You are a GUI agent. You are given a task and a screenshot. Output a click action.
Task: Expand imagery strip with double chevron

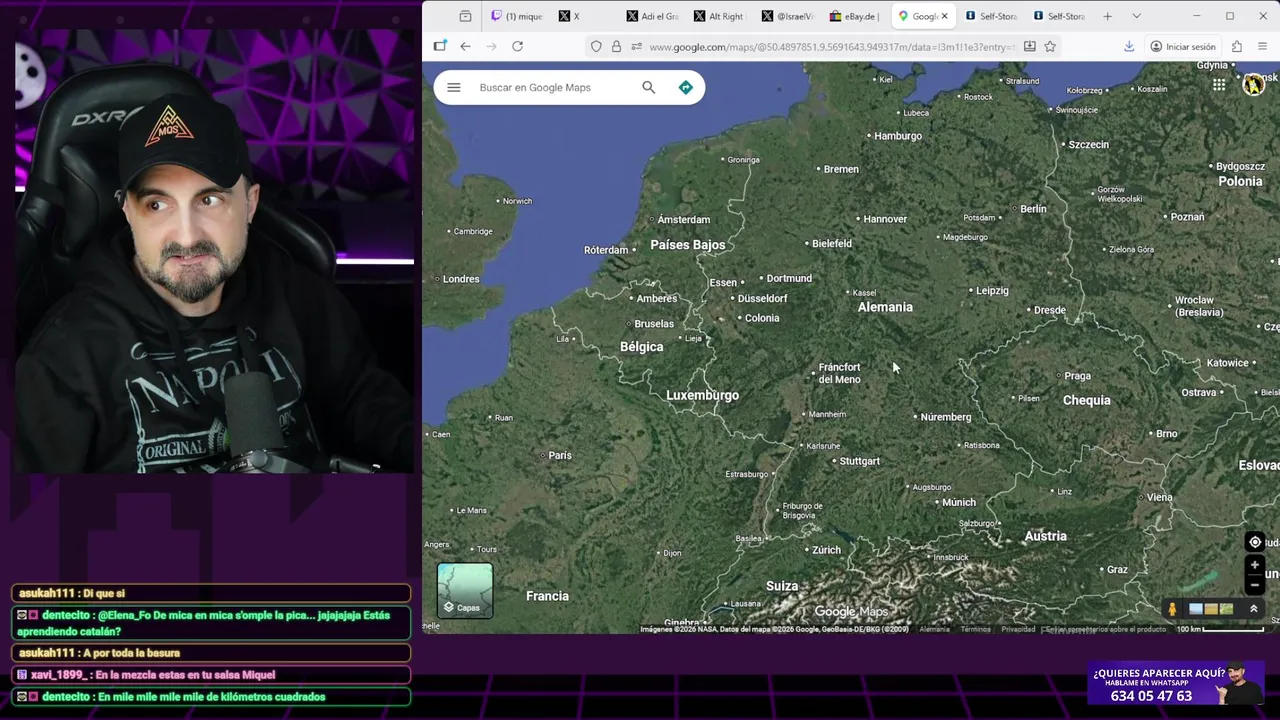tap(1253, 609)
